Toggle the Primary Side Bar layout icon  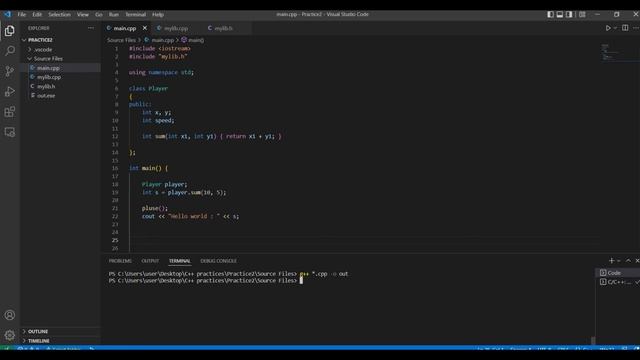click(550, 14)
